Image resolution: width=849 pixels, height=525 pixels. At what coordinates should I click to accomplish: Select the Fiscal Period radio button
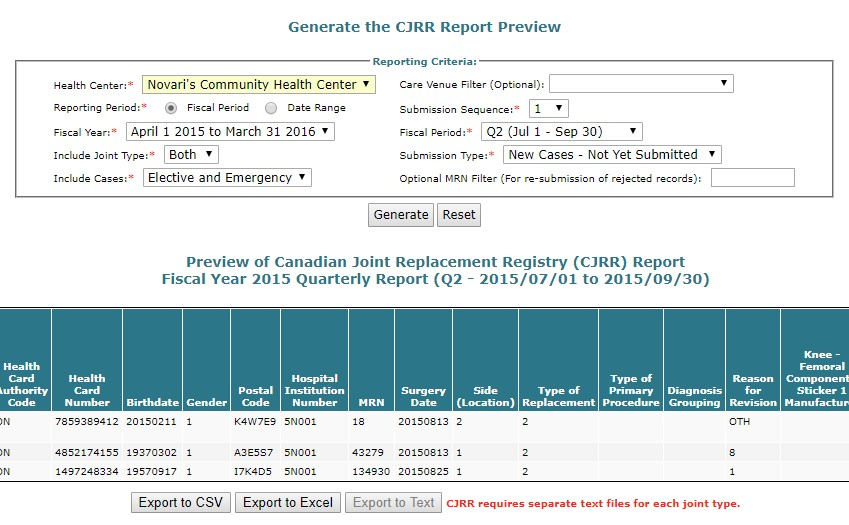[171, 108]
